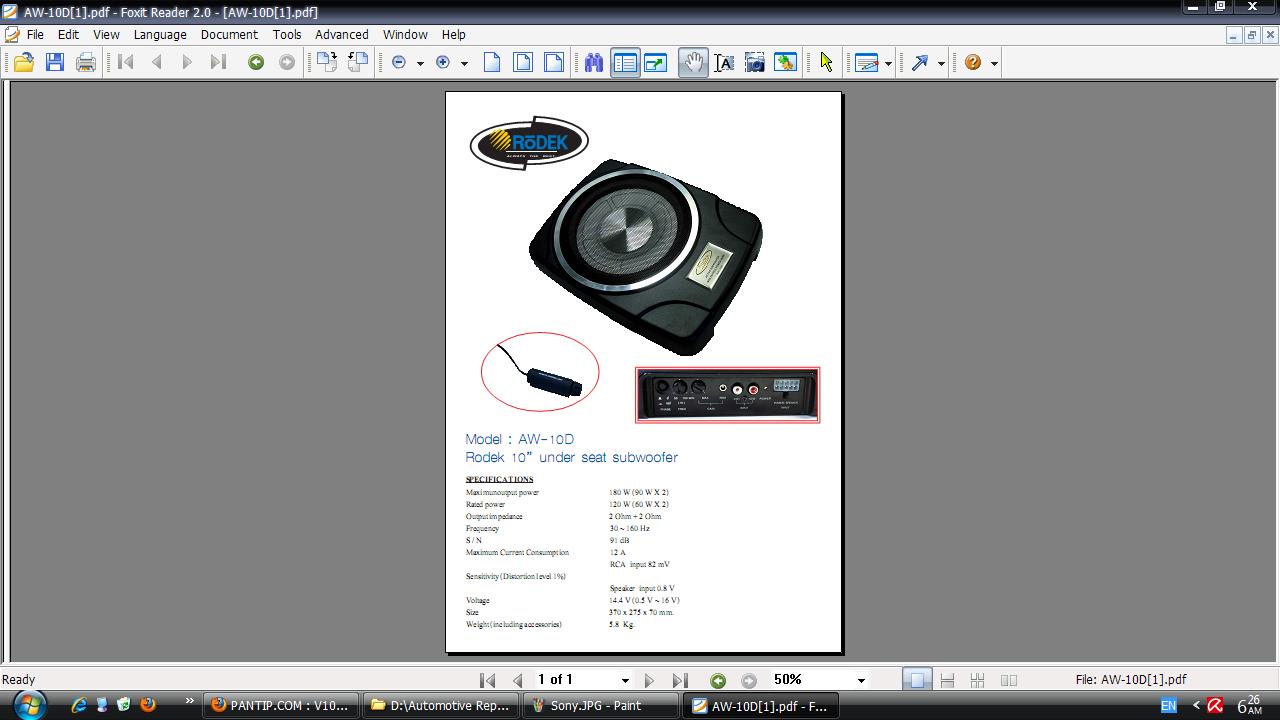Open the Tools menu
The width and height of the screenshot is (1280, 720).
click(x=287, y=34)
